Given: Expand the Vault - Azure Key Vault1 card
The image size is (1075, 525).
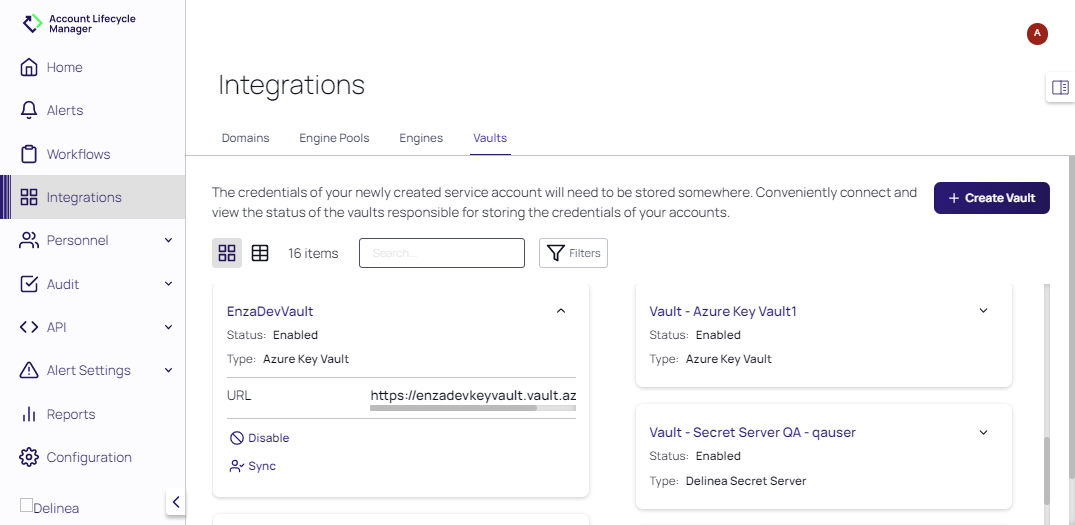Looking at the screenshot, I should coord(983,311).
